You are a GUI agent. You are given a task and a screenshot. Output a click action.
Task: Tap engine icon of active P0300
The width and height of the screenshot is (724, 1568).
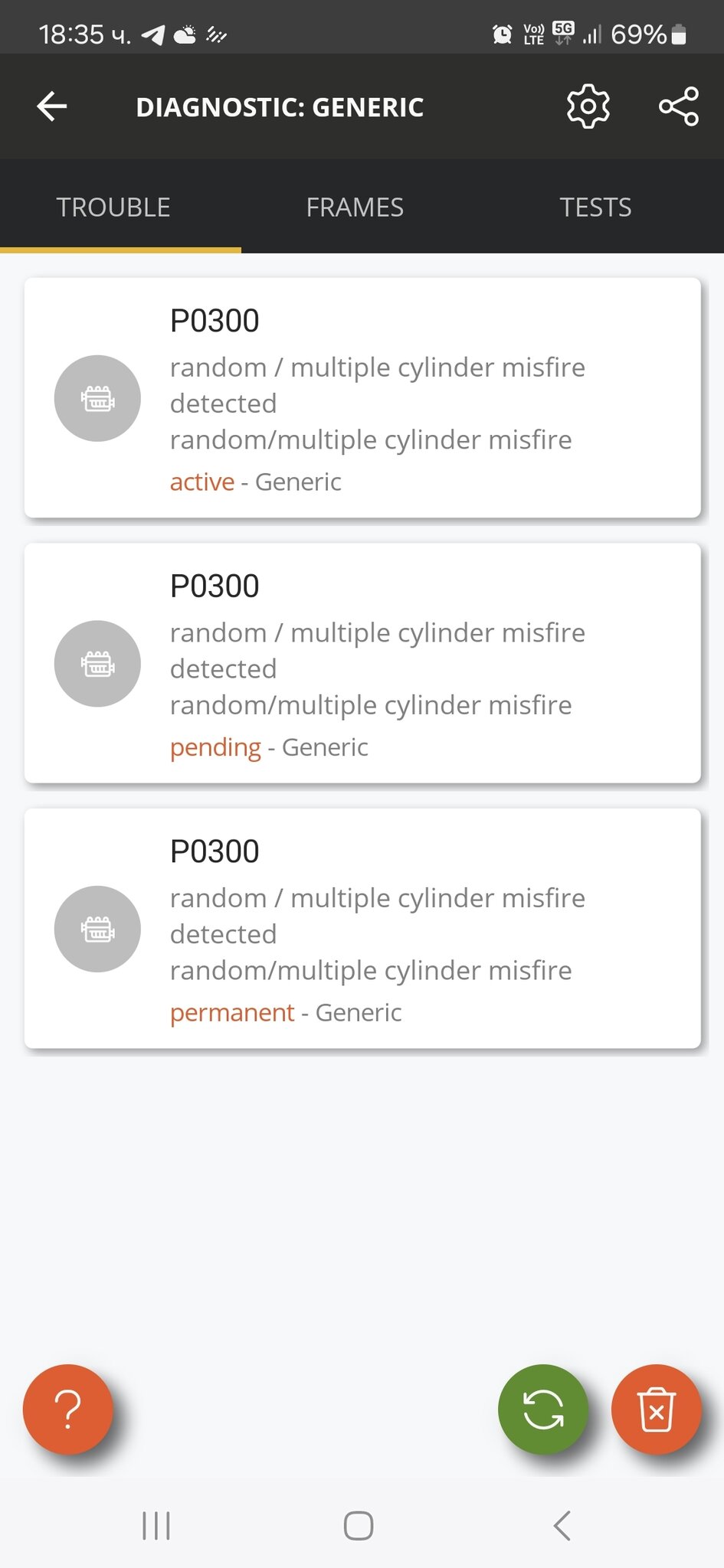[97, 398]
